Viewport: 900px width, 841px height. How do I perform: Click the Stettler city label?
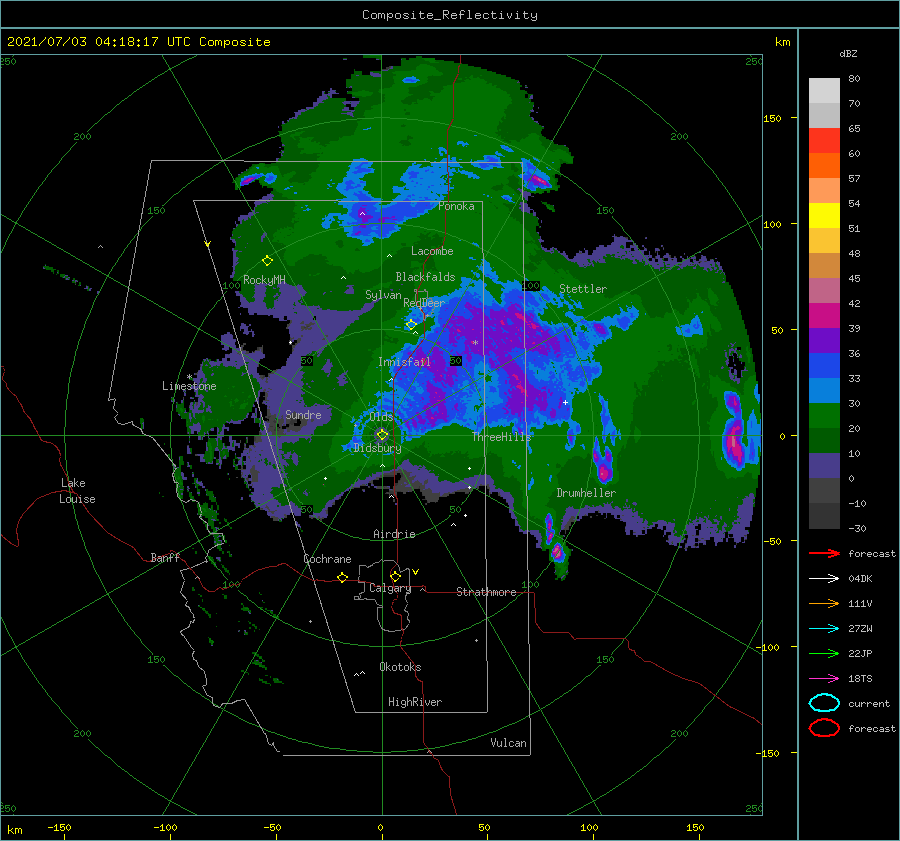tap(583, 289)
